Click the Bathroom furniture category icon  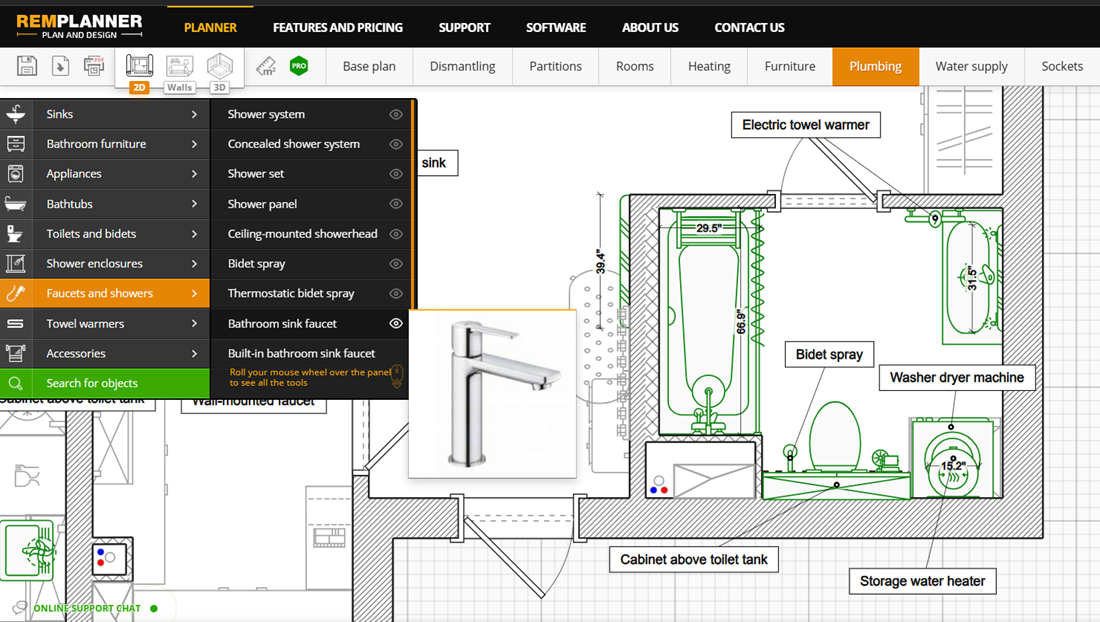click(x=15, y=144)
